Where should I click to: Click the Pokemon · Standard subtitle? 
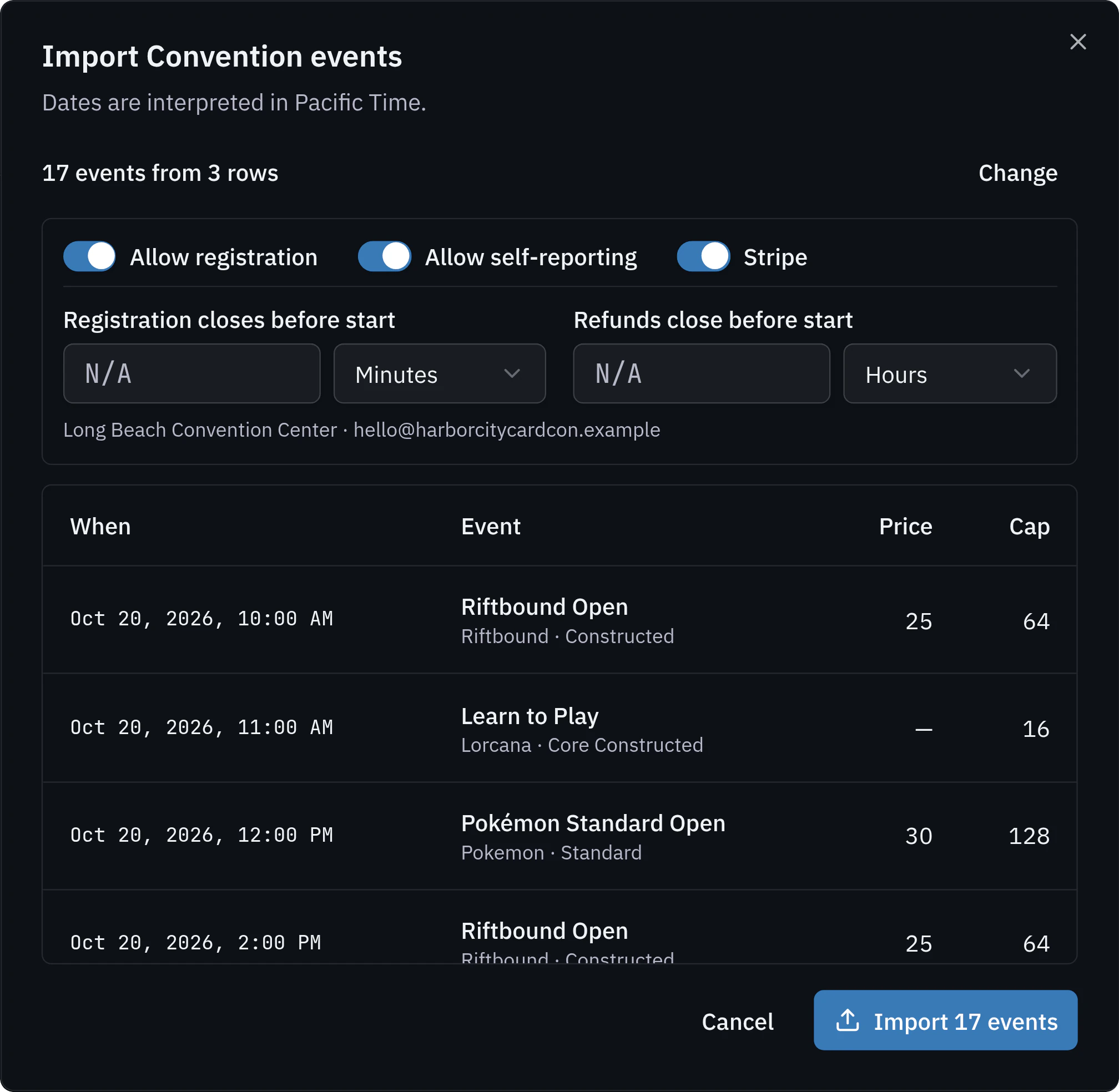click(x=552, y=853)
